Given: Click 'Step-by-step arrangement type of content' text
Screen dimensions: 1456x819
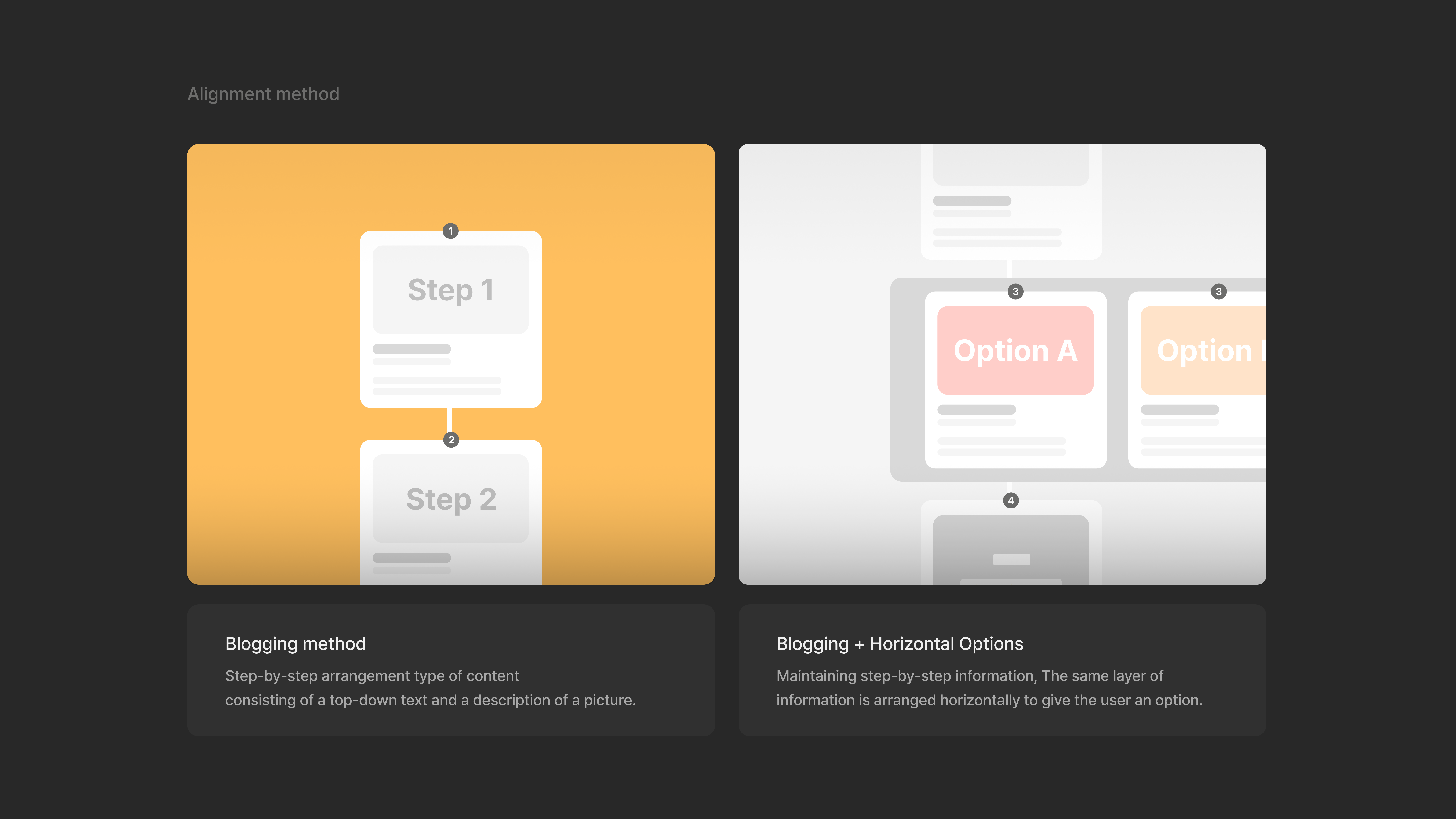Looking at the screenshot, I should 372,676.
